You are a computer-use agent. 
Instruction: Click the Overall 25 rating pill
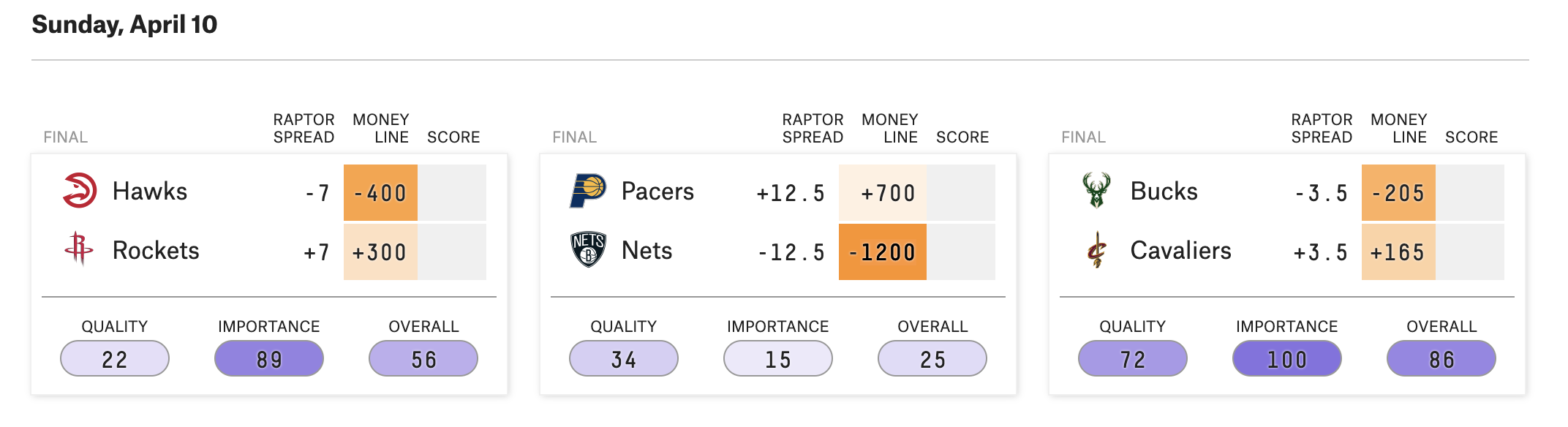932,359
